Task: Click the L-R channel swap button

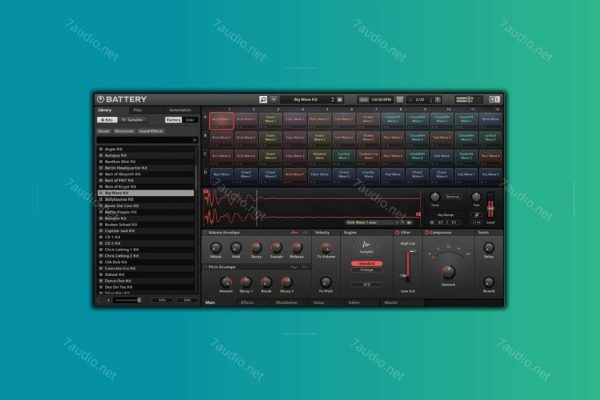Action: [x=476, y=222]
